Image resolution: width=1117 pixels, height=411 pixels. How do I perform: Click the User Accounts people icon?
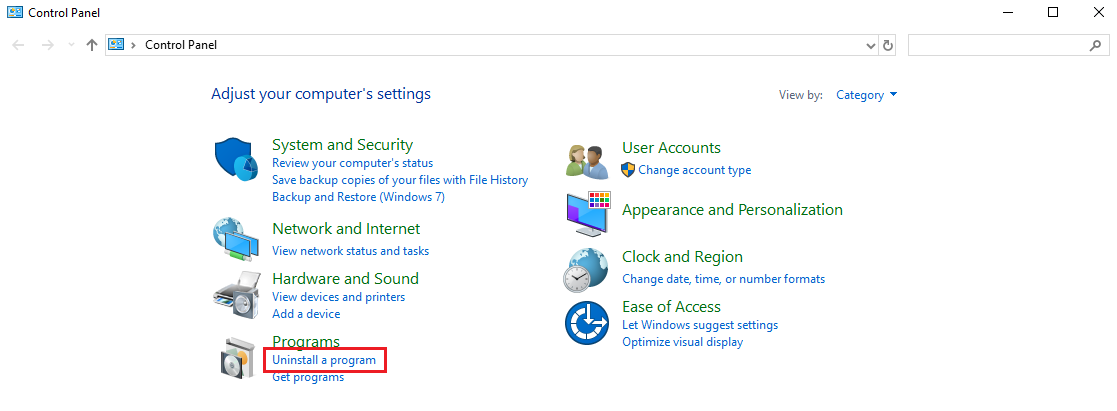click(587, 159)
